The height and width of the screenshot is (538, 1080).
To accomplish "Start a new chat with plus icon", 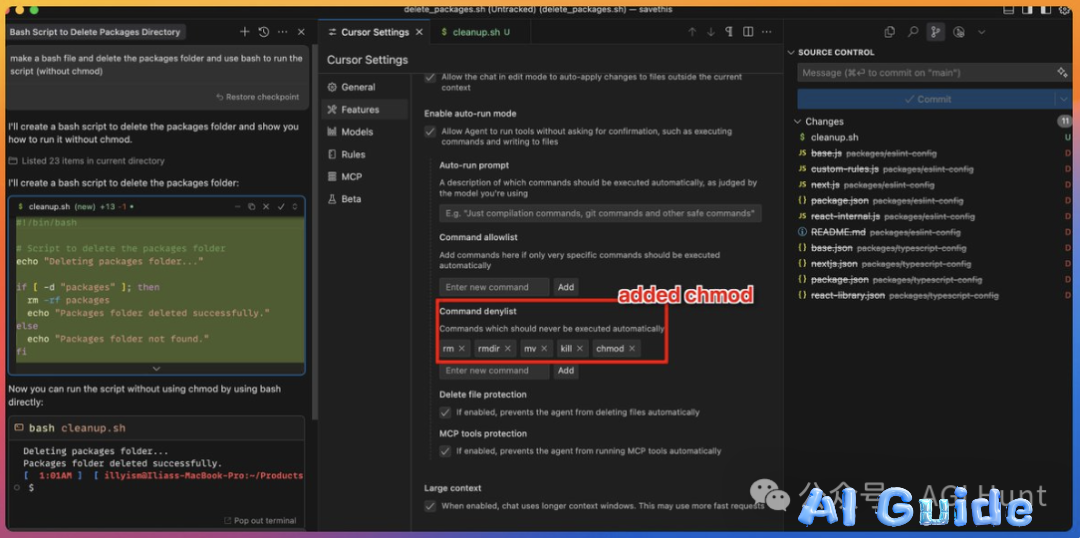I will [x=245, y=32].
